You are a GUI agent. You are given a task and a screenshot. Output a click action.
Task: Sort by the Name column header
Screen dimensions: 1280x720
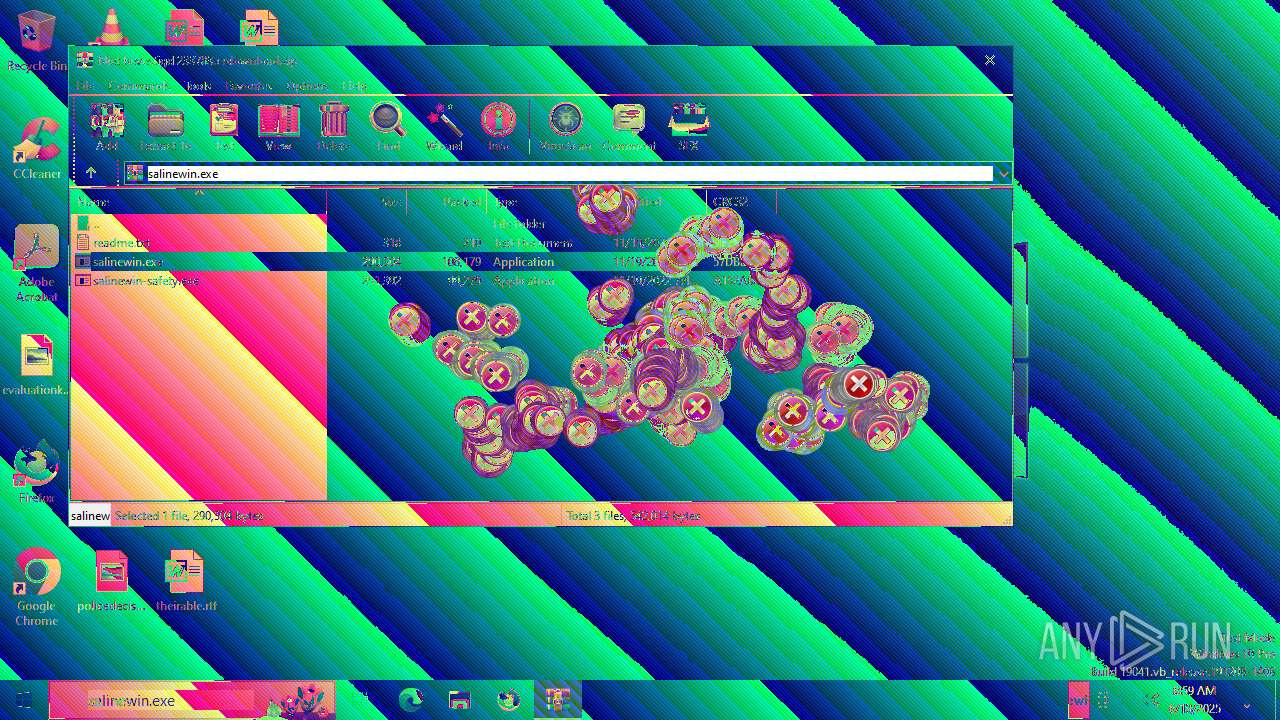click(198, 202)
